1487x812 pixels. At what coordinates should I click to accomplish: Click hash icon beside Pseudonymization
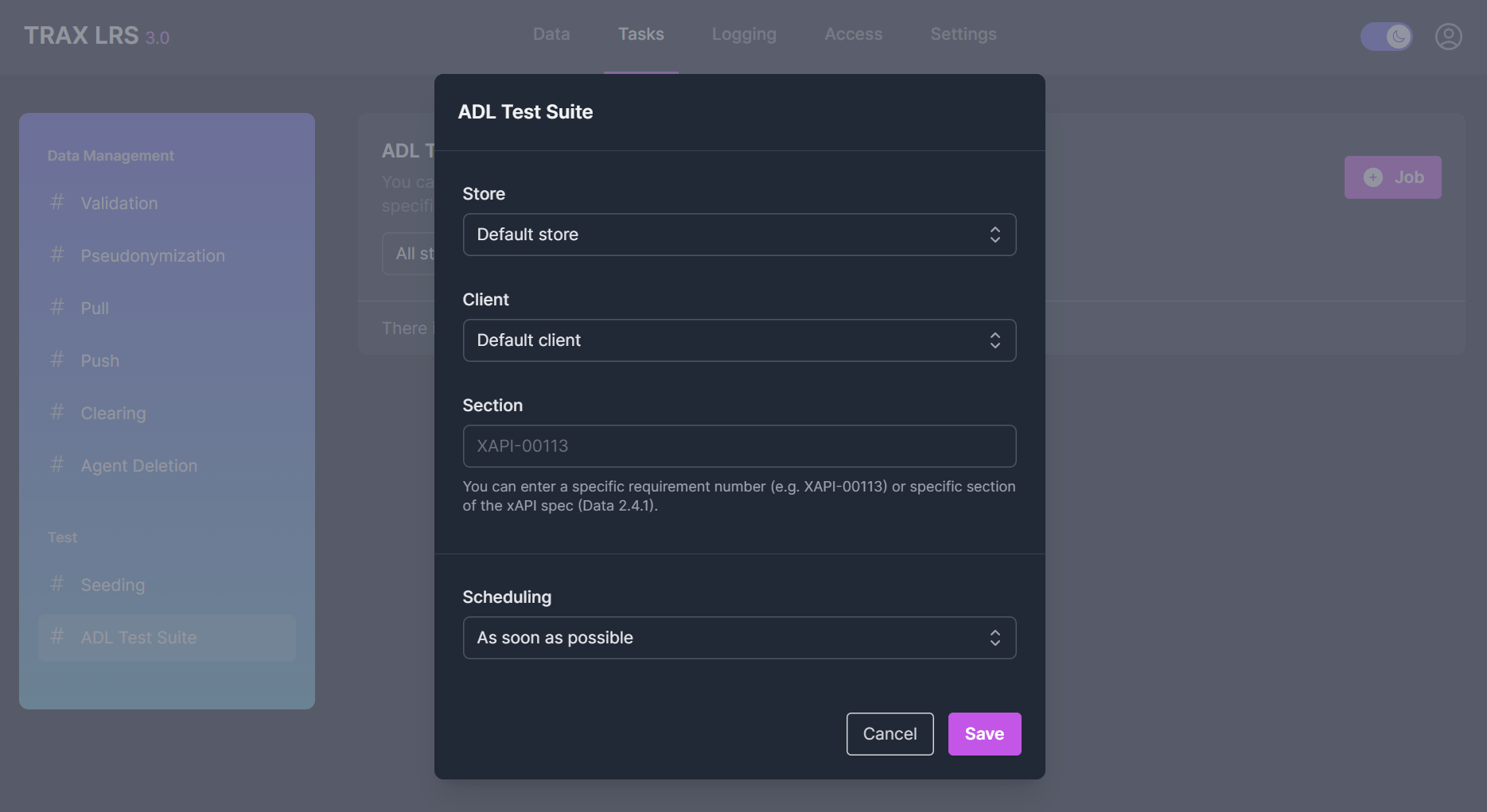pos(57,254)
